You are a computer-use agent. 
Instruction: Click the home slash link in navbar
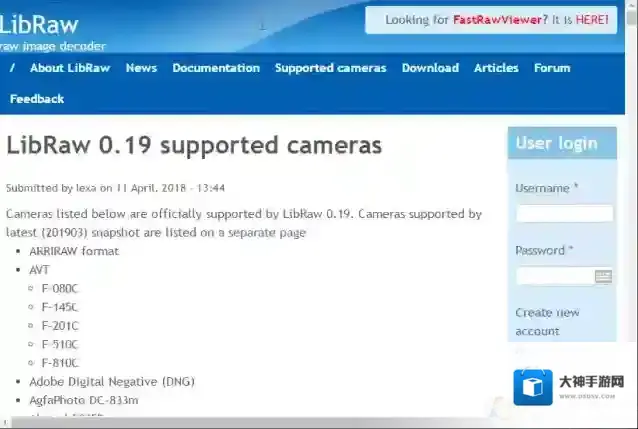[x=12, y=68]
